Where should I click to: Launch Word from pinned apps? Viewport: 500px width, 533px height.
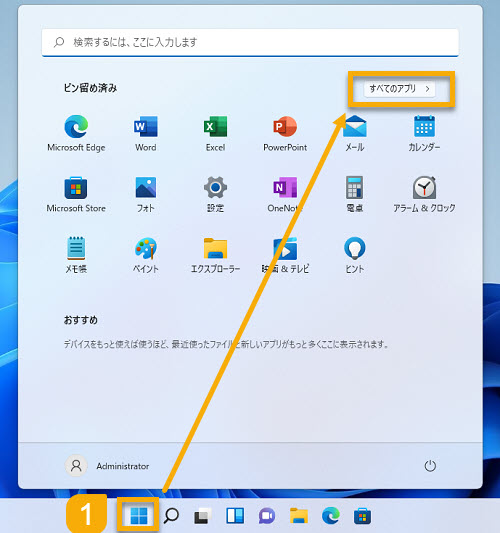click(146, 133)
